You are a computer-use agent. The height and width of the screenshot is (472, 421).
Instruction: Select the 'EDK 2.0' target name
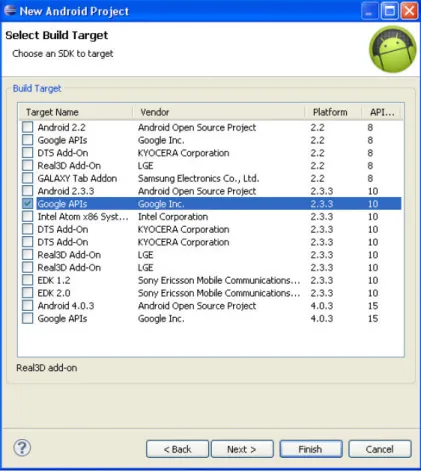[54, 293]
